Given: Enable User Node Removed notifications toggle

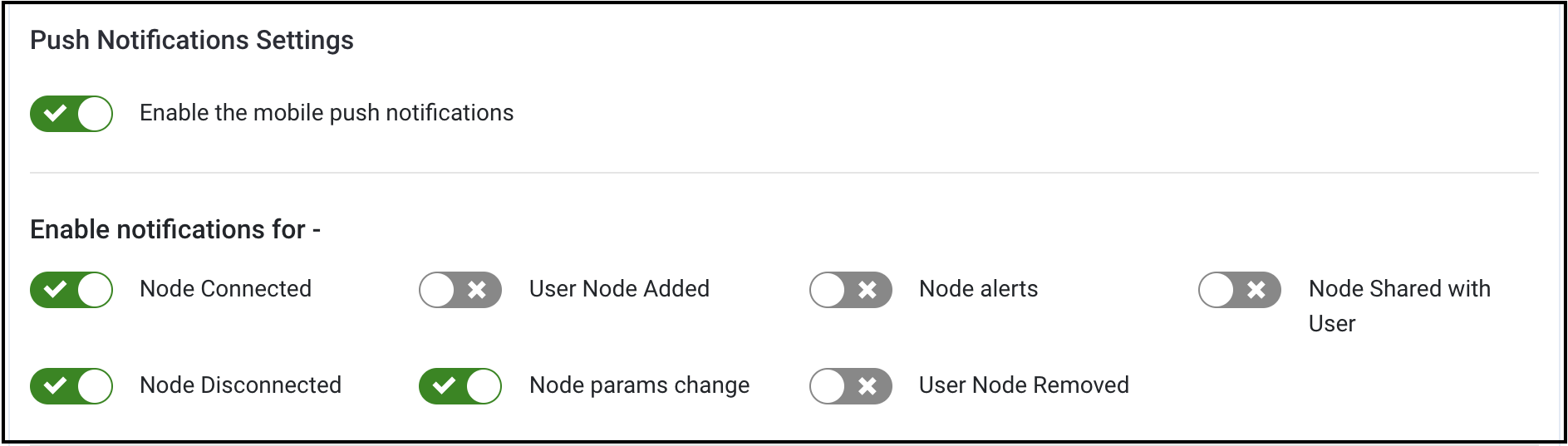Looking at the screenshot, I should tap(851, 386).
